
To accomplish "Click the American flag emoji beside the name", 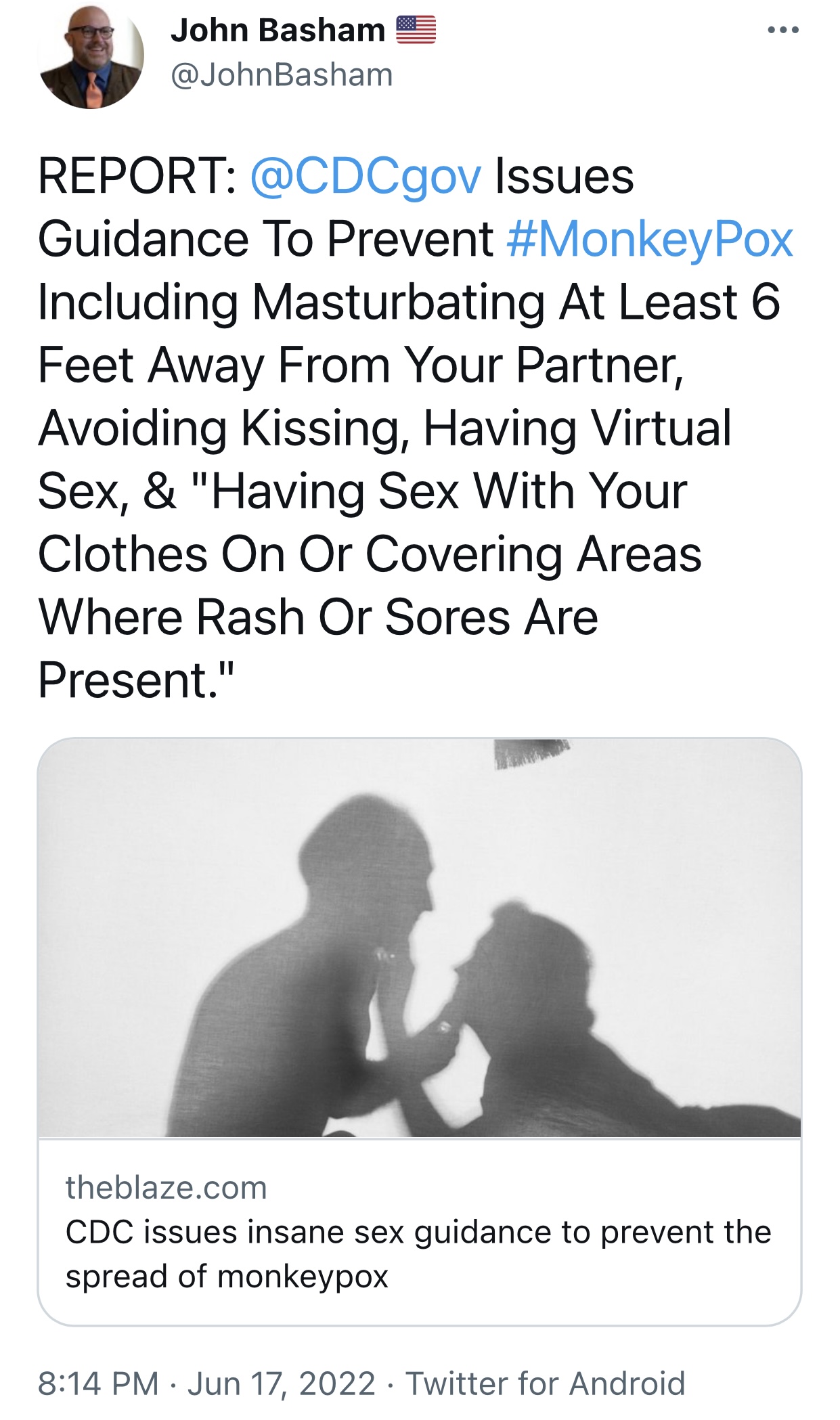I will 416,30.
